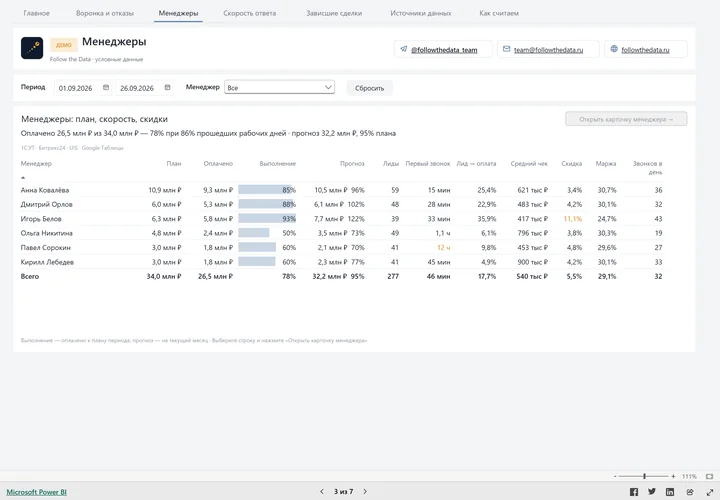Open Источники данных tab
This screenshot has width=720, height=500.
tap(421, 13)
